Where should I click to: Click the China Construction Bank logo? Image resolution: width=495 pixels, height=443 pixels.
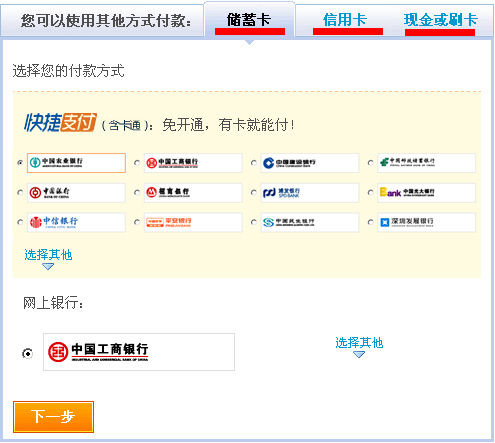point(310,163)
